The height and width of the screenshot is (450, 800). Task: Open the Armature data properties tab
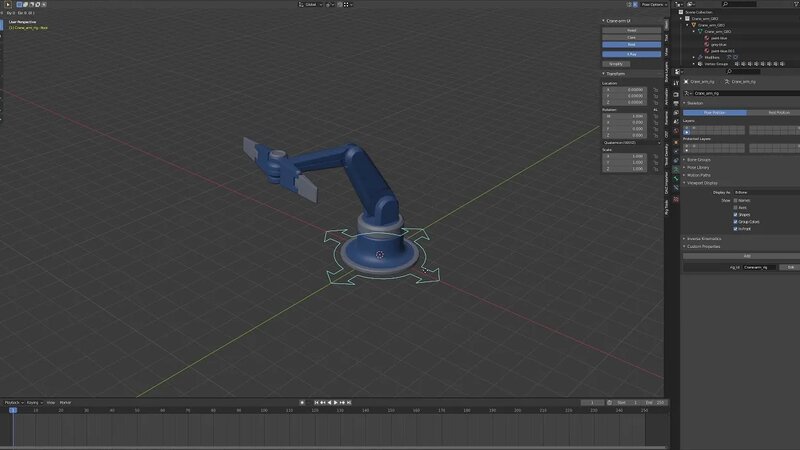676,169
